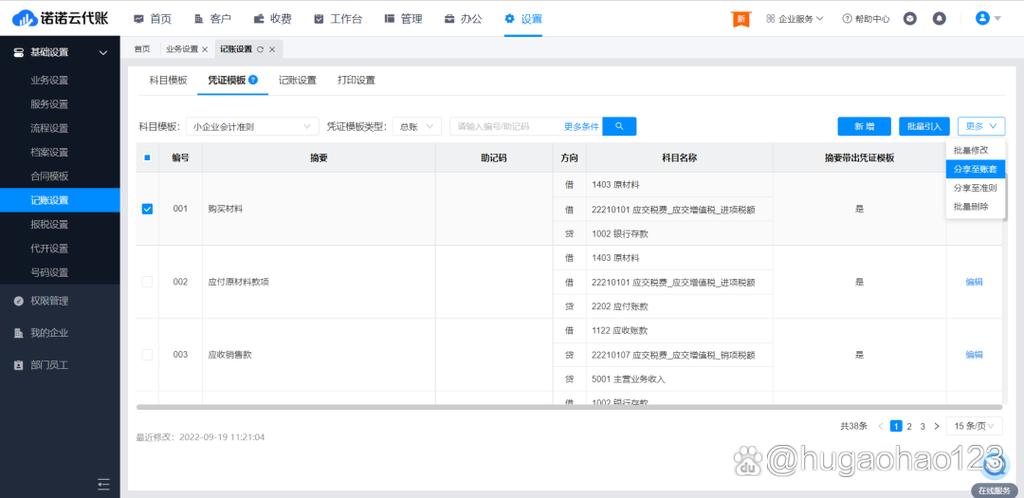Switch to the 科目模板 tab
Screen dimensions: 1024x498
(x=168, y=80)
